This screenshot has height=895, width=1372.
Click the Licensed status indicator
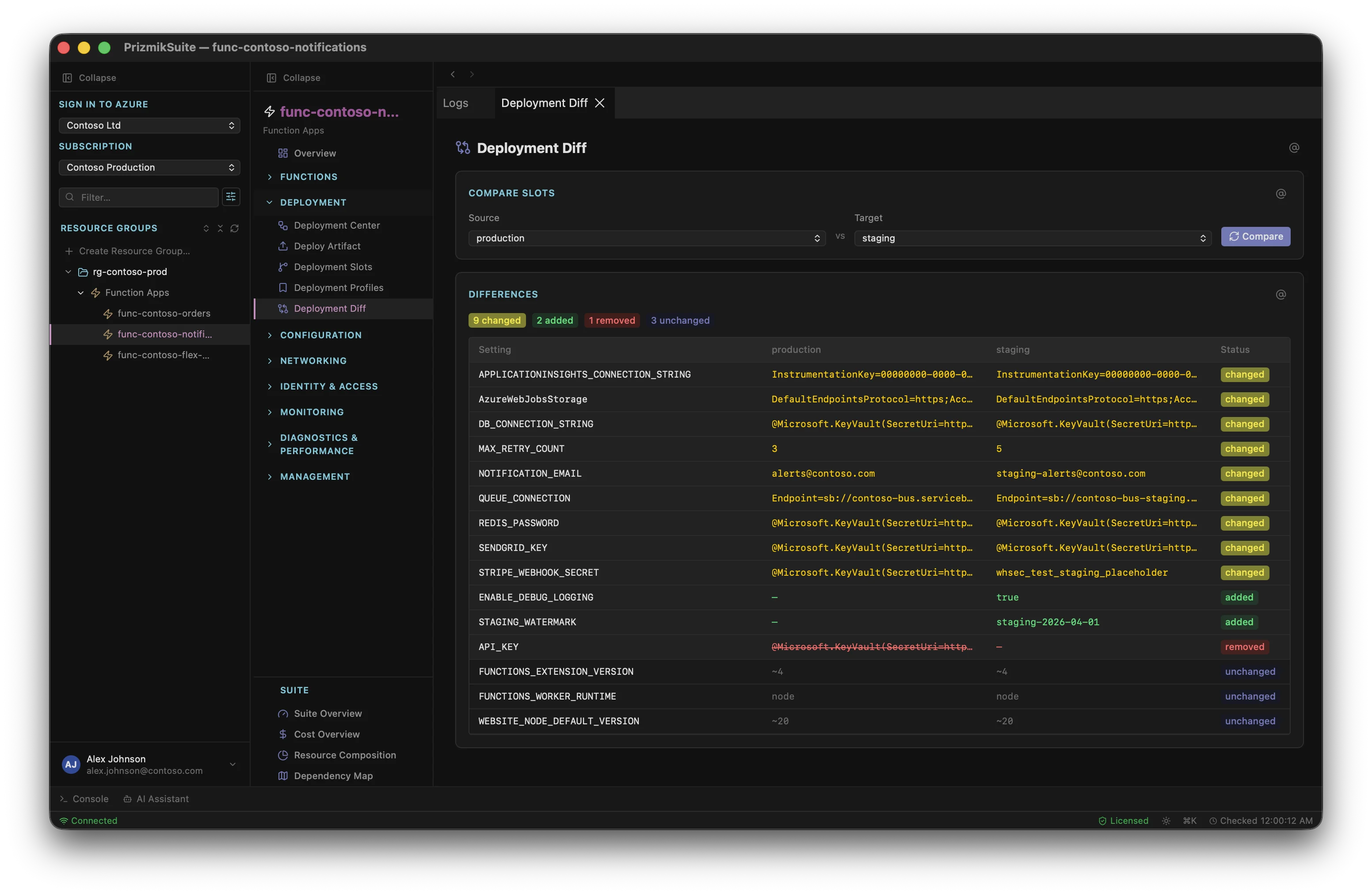[x=1124, y=821]
